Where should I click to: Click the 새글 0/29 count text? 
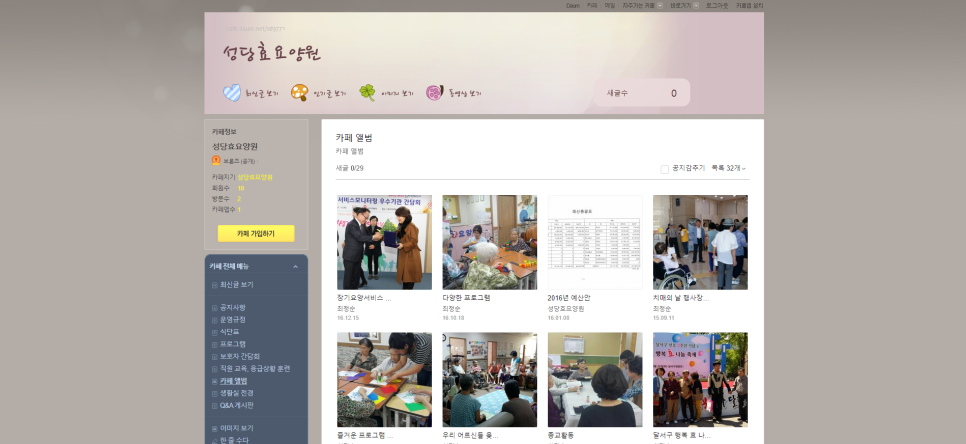pos(349,168)
